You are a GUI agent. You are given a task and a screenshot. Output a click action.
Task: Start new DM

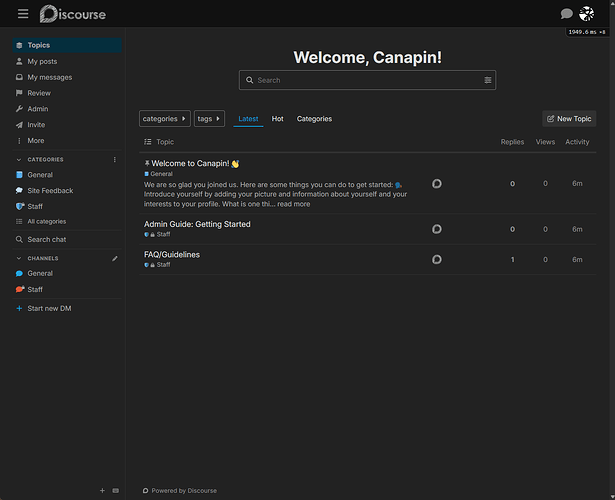[x=67, y=308]
